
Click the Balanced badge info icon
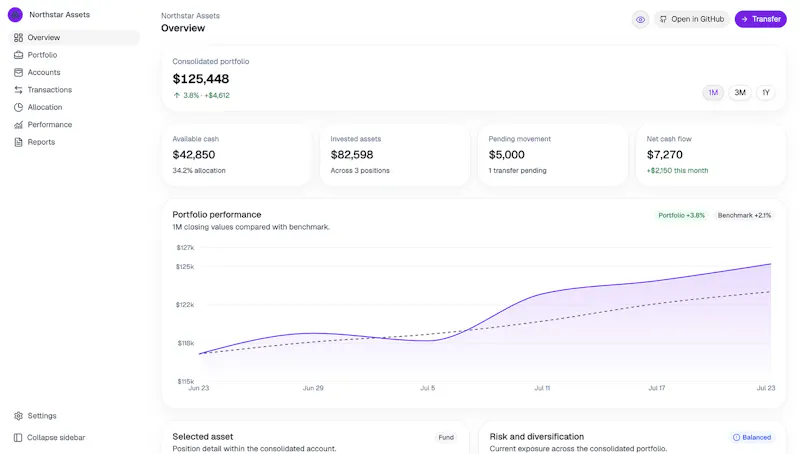coord(736,437)
